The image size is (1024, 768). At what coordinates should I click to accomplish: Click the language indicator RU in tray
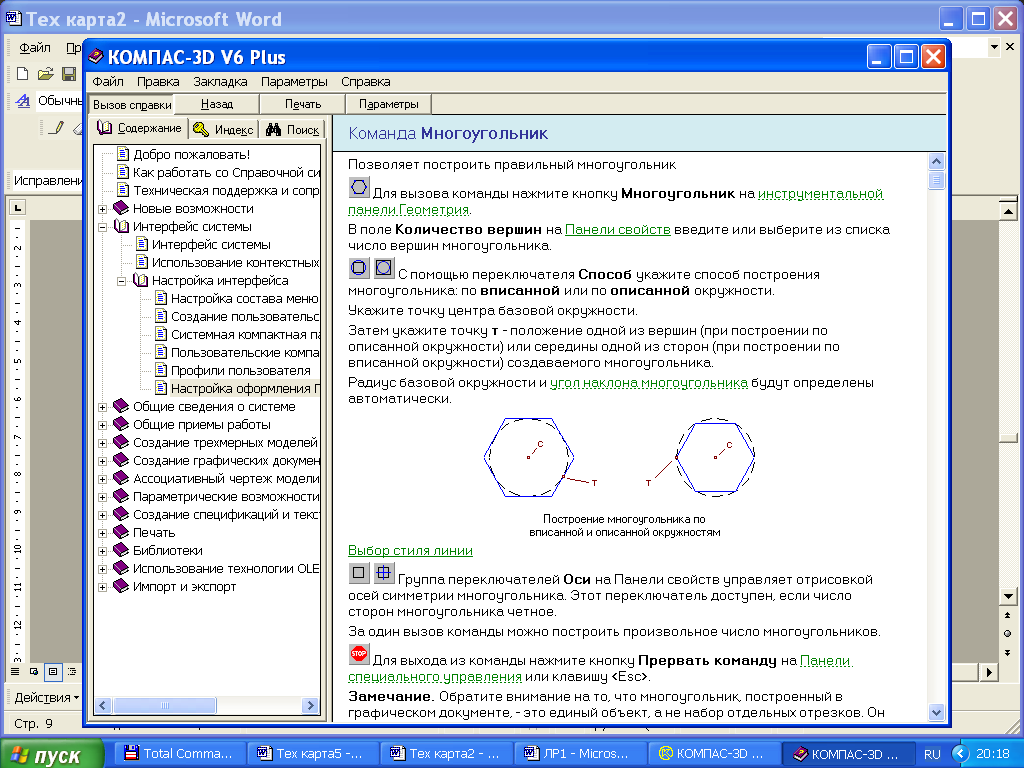(932, 754)
